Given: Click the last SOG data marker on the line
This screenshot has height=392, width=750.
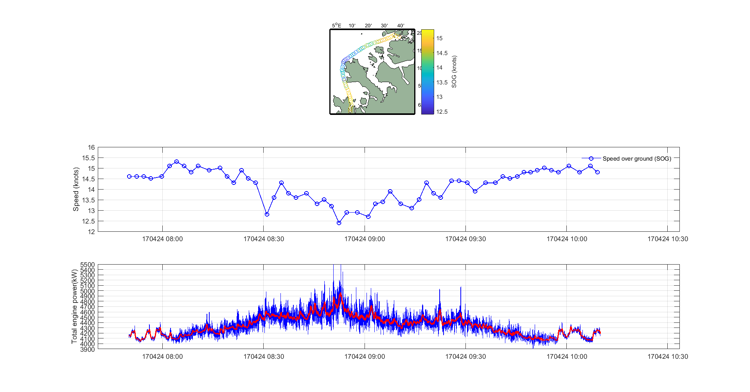Looking at the screenshot, I should pos(597,172).
